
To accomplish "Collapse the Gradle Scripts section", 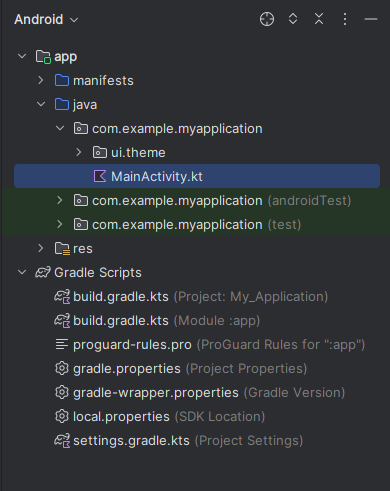I will [22, 272].
